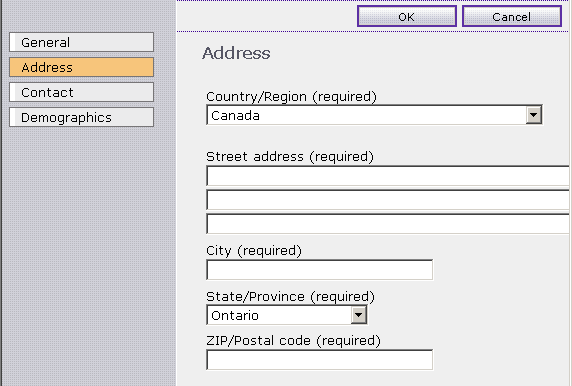Go to the Demographics section

(81, 117)
